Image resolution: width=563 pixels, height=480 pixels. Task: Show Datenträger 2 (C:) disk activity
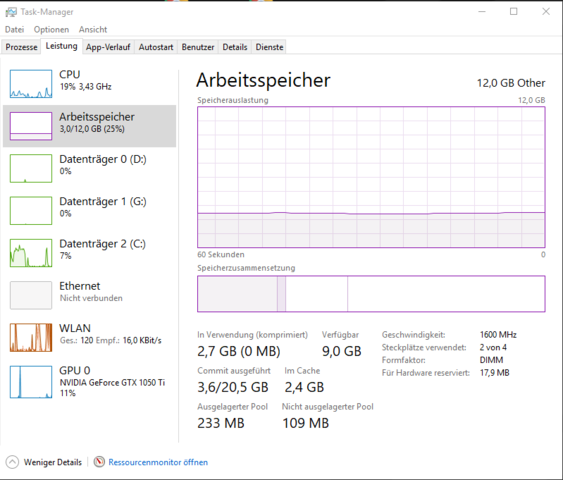click(31, 253)
